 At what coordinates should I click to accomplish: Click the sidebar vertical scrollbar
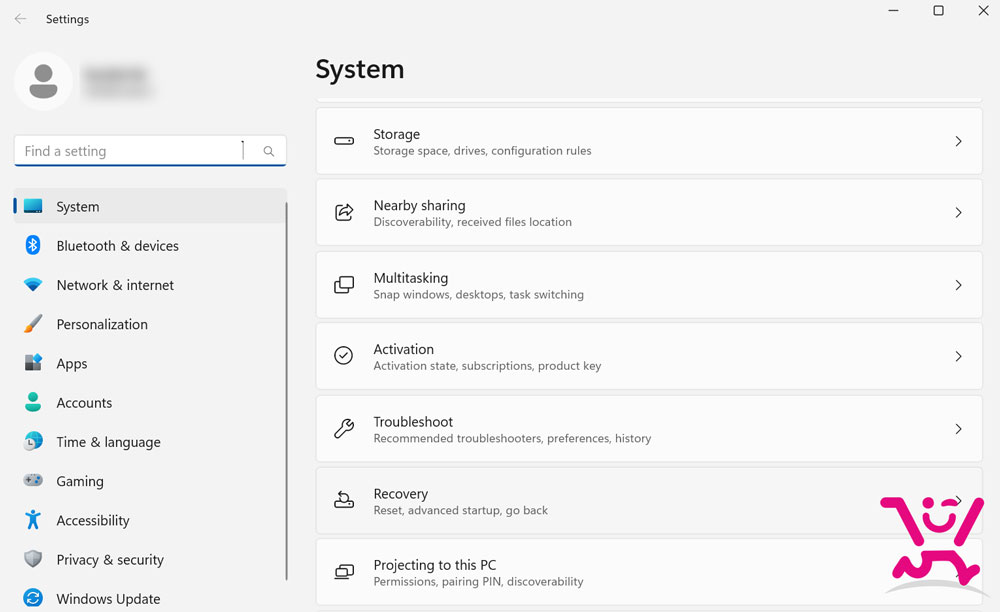tap(286, 391)
